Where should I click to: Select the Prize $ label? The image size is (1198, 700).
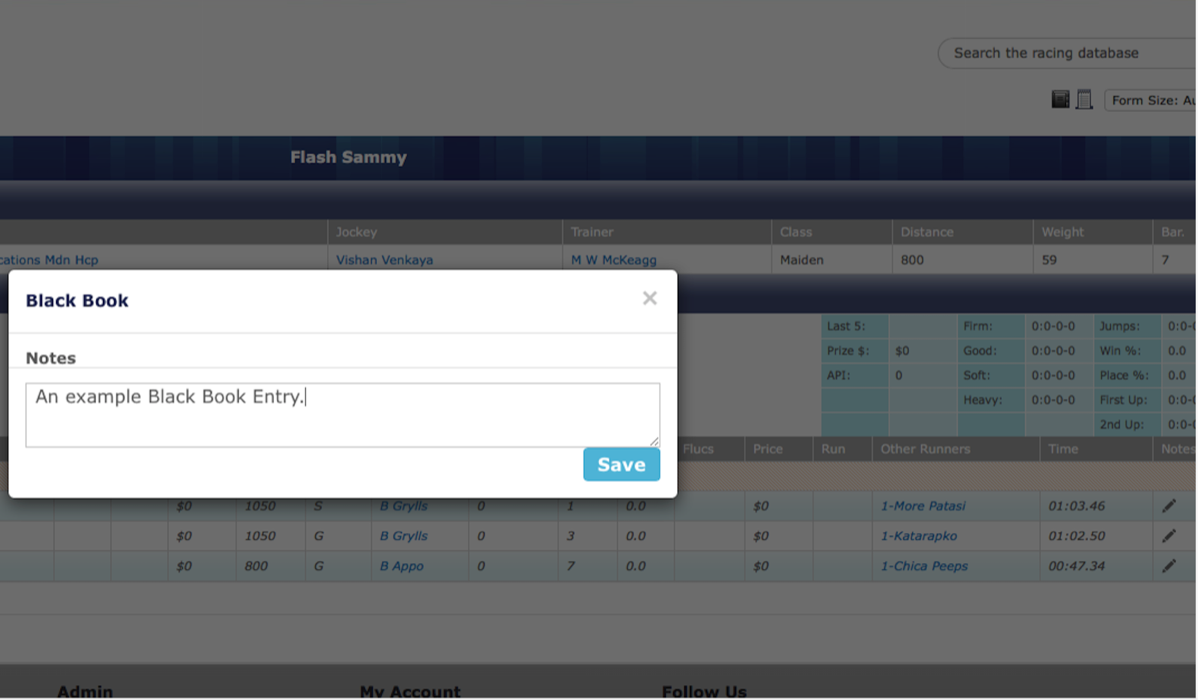(847, 351)
